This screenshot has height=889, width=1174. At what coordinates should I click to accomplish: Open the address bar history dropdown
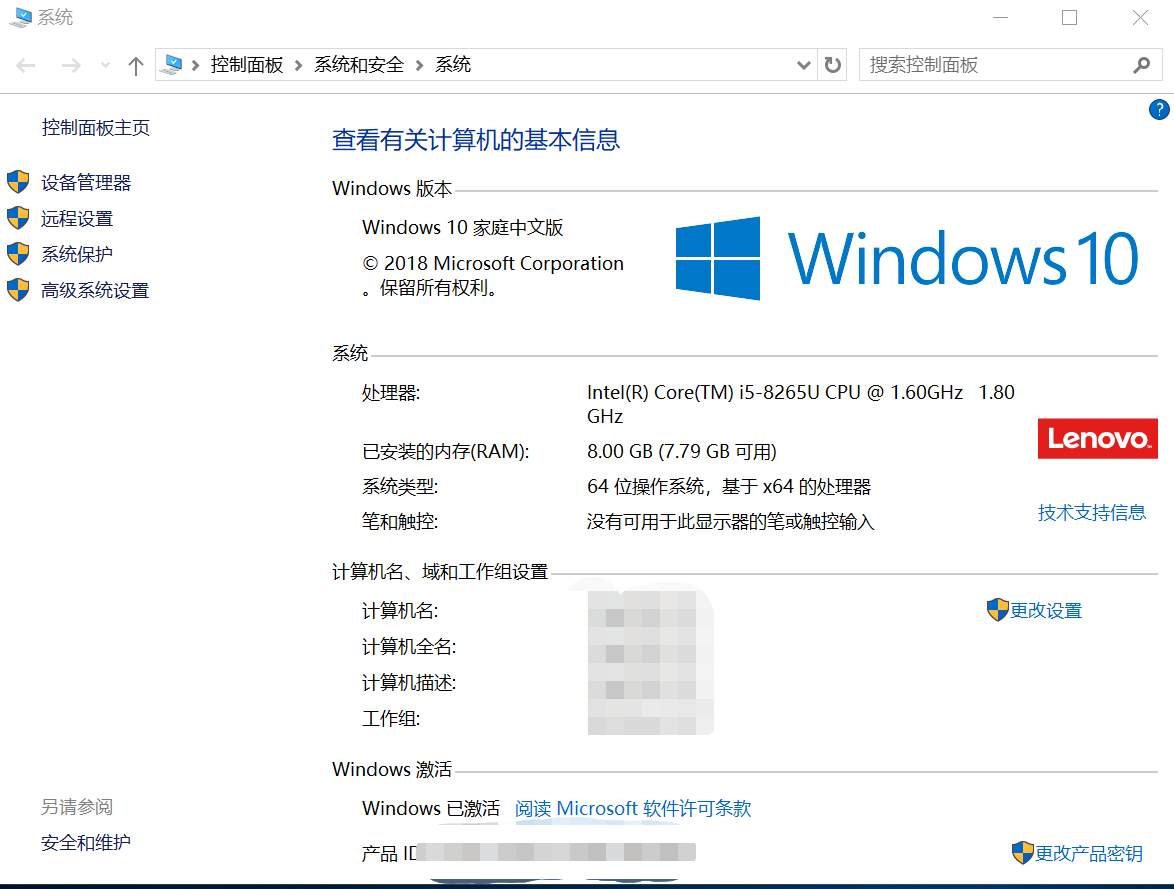pos(803,65)
